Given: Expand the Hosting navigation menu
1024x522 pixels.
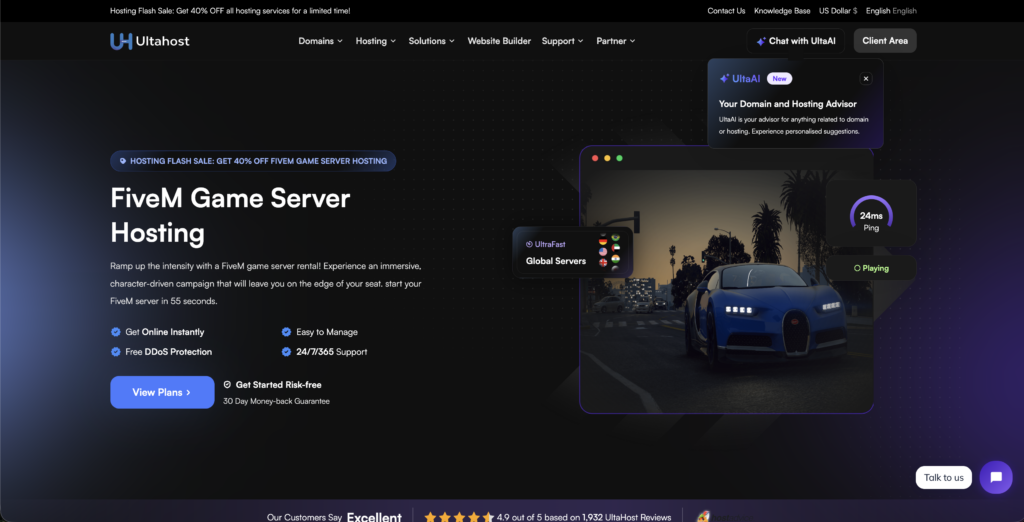Looking at the screenshot, I should click(x=376, y=41).
